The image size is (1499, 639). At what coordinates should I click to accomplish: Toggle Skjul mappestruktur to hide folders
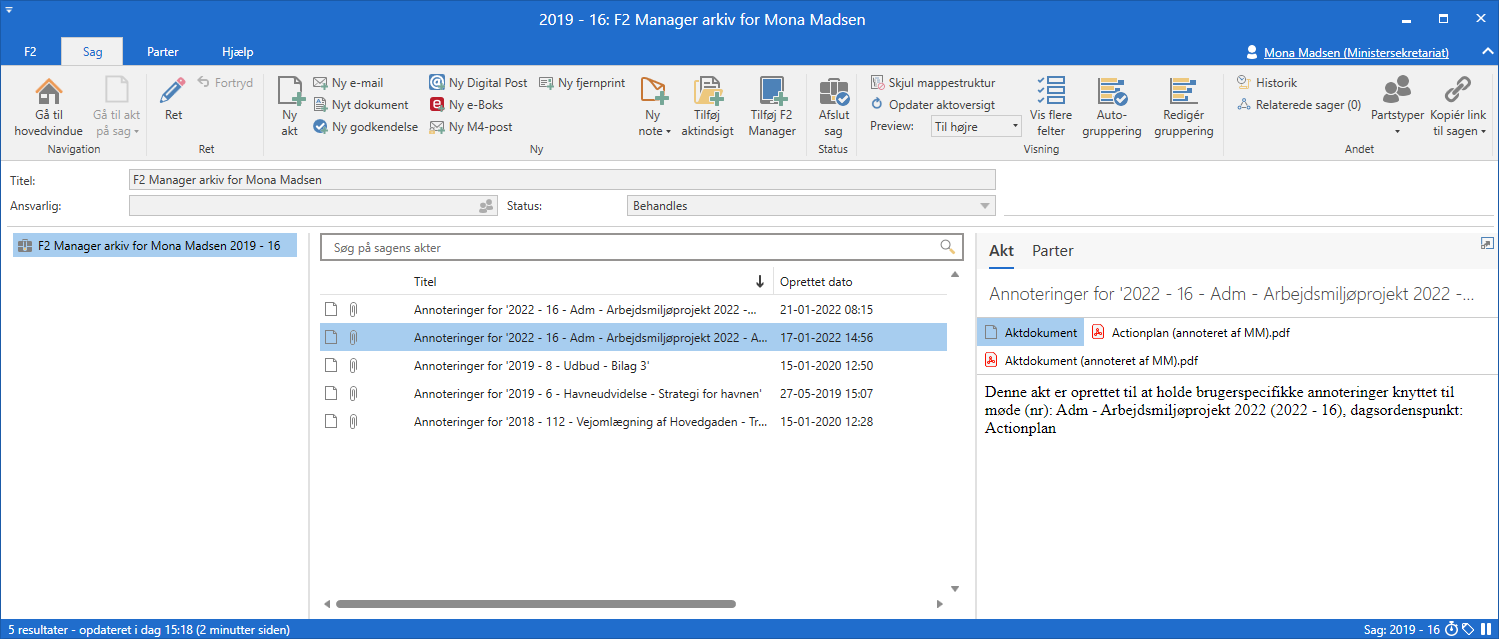point(932,83)
